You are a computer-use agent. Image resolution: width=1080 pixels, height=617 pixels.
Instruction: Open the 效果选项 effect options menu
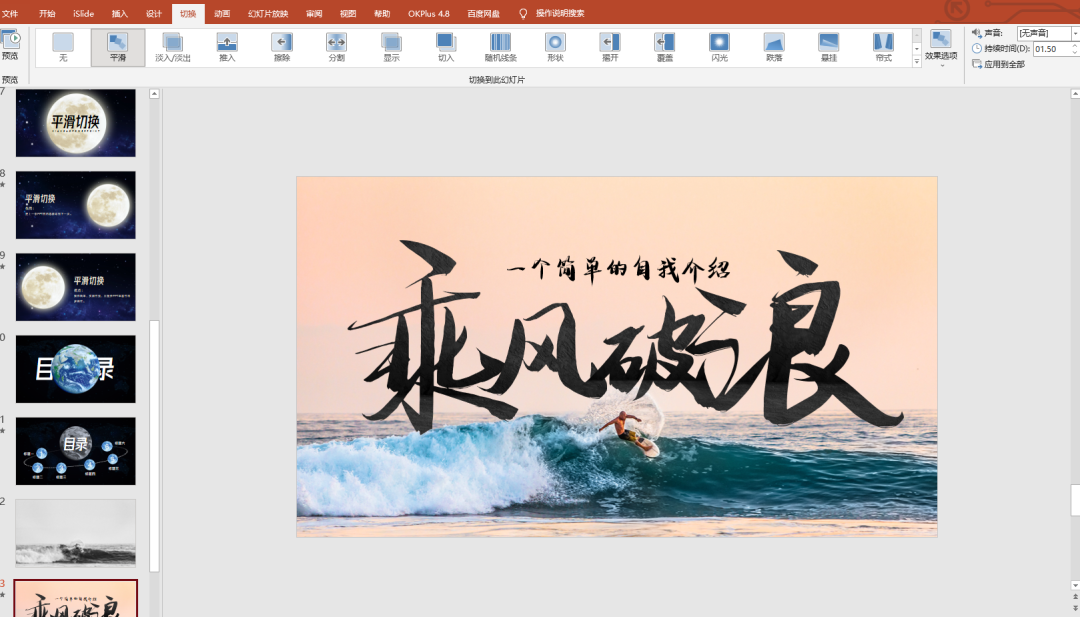(941, 48)
